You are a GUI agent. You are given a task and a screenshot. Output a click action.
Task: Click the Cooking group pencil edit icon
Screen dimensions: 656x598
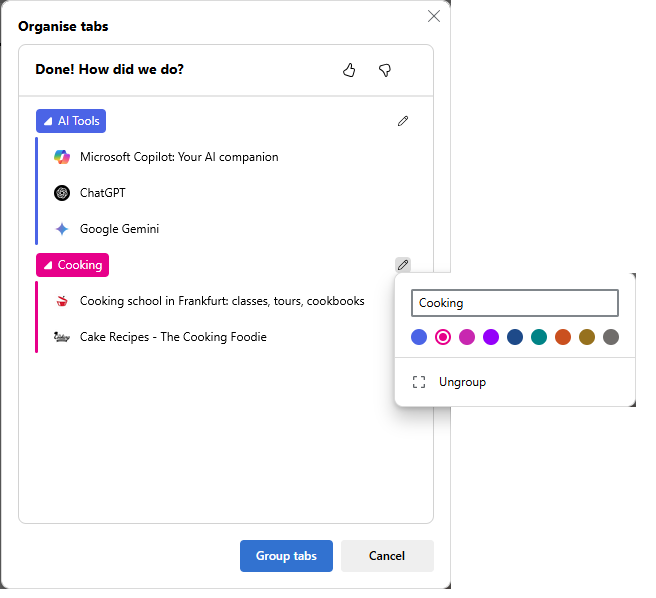[x=403, y=265]
